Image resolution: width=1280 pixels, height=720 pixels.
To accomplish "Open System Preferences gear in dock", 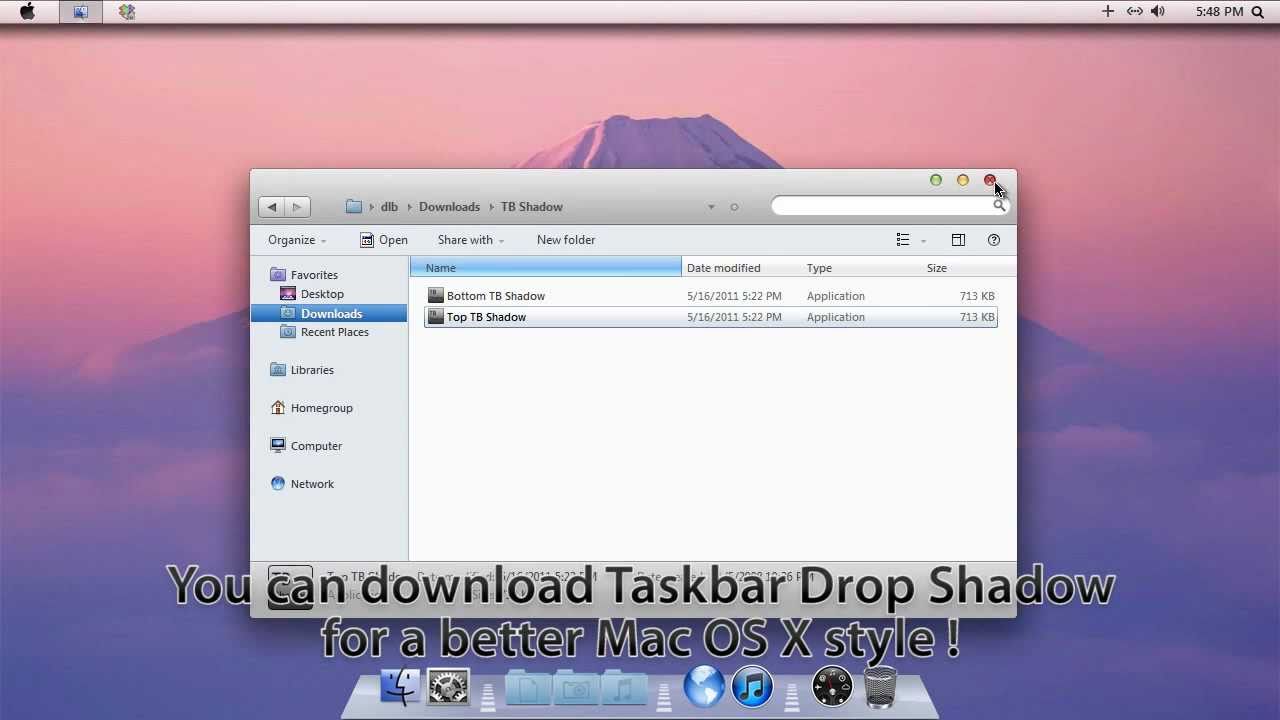I will tap(448, 687).
